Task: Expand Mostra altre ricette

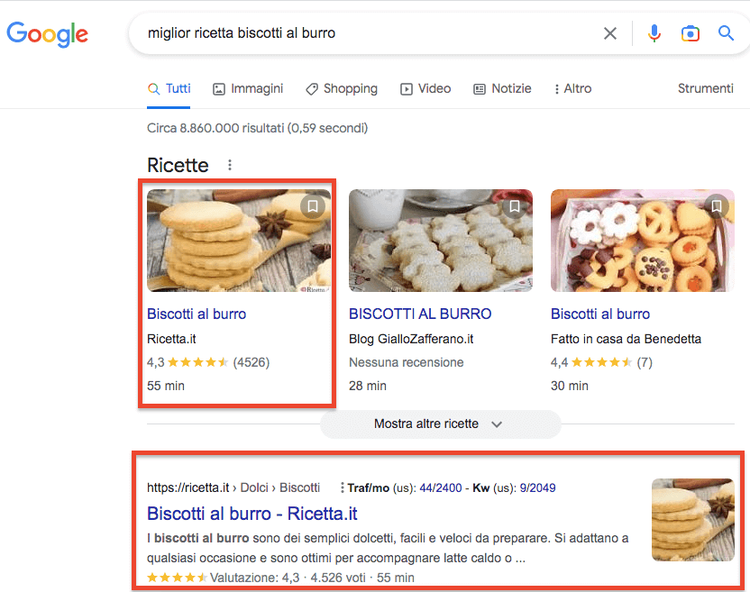Action: (440, 424)
